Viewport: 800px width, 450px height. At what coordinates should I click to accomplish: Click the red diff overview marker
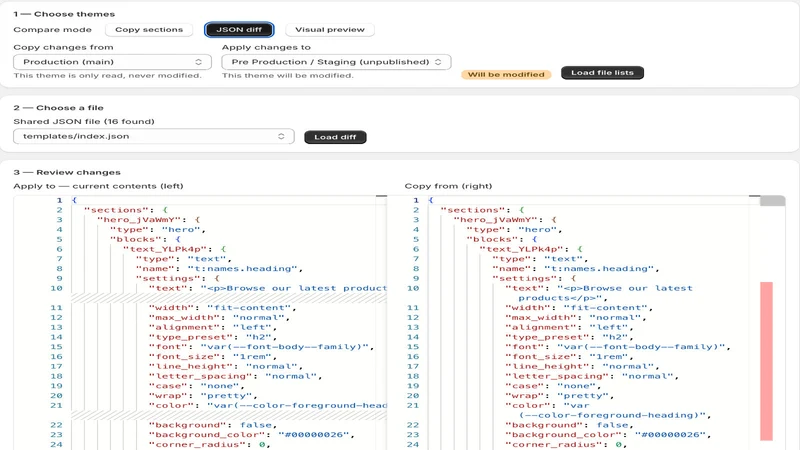(766, 361)
